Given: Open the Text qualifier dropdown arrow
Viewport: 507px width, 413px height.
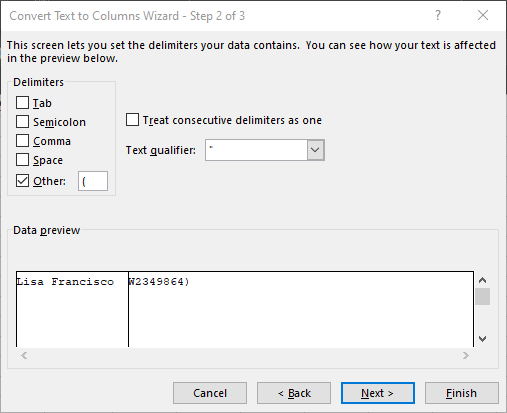Looking at the screenshot, I should pyautogui.click(x=315, y=150).
